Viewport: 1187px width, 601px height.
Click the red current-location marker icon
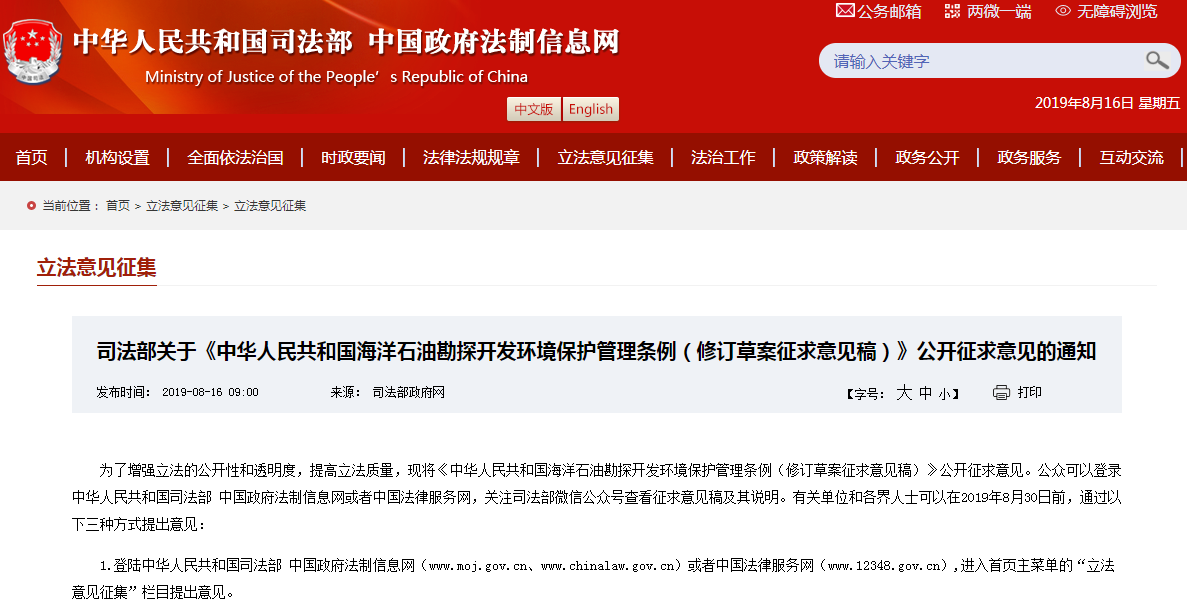coord(31,205)
